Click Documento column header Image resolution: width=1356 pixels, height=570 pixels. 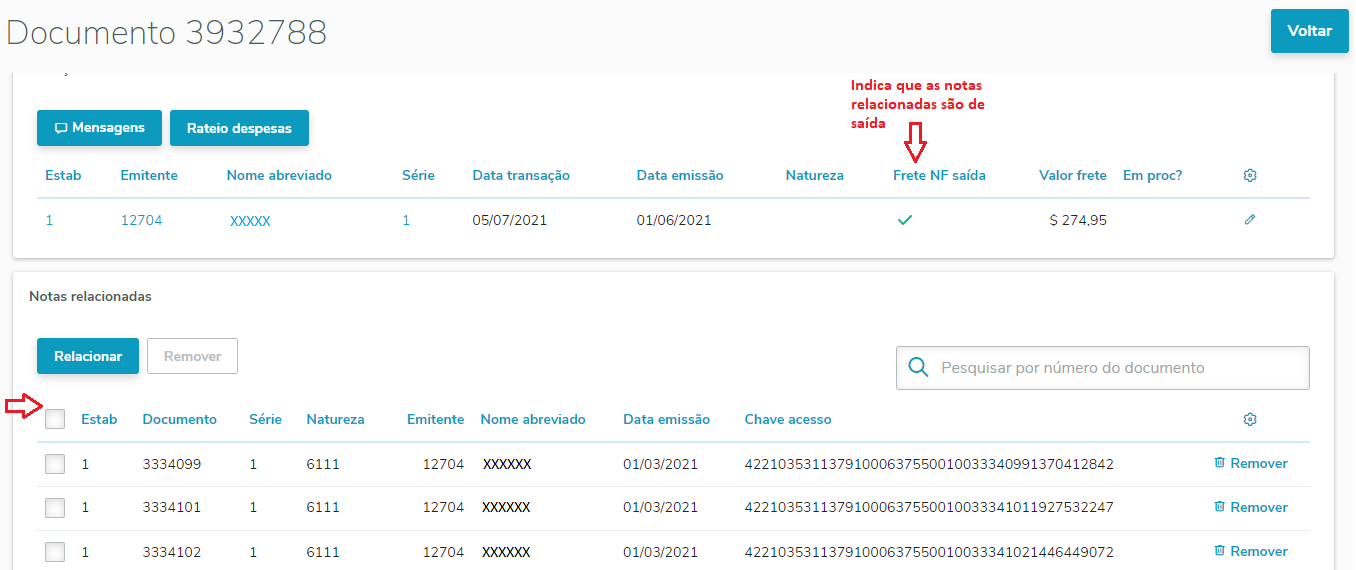[180, 419]
